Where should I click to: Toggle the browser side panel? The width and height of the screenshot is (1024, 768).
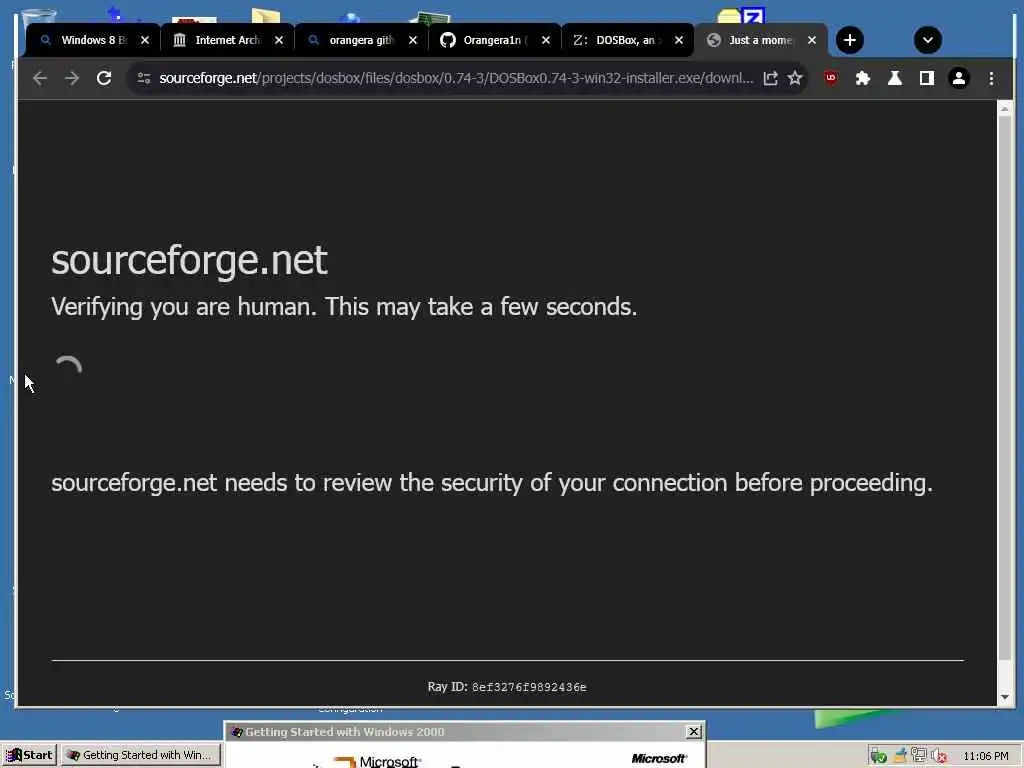tap(927, 78)
